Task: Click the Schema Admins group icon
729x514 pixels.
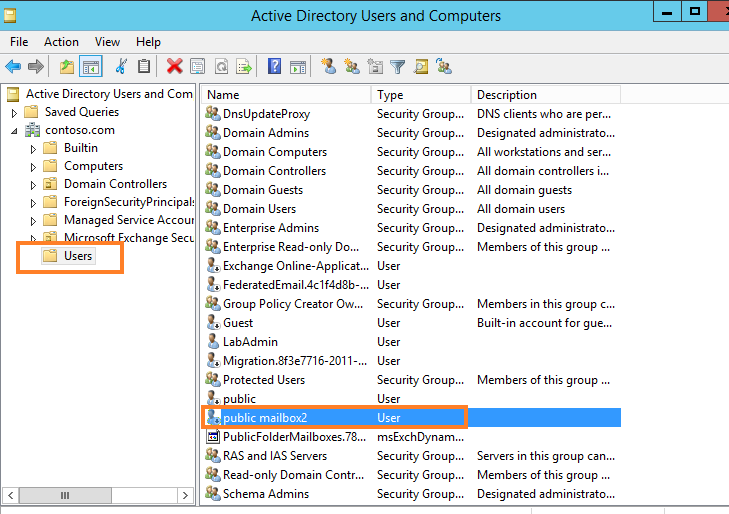Action: coord(213,494)
